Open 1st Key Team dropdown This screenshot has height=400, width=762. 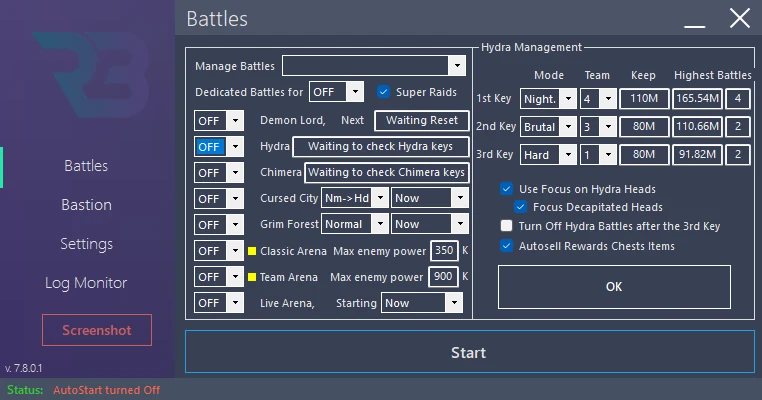pyautogui.click(x=608, y=99)
